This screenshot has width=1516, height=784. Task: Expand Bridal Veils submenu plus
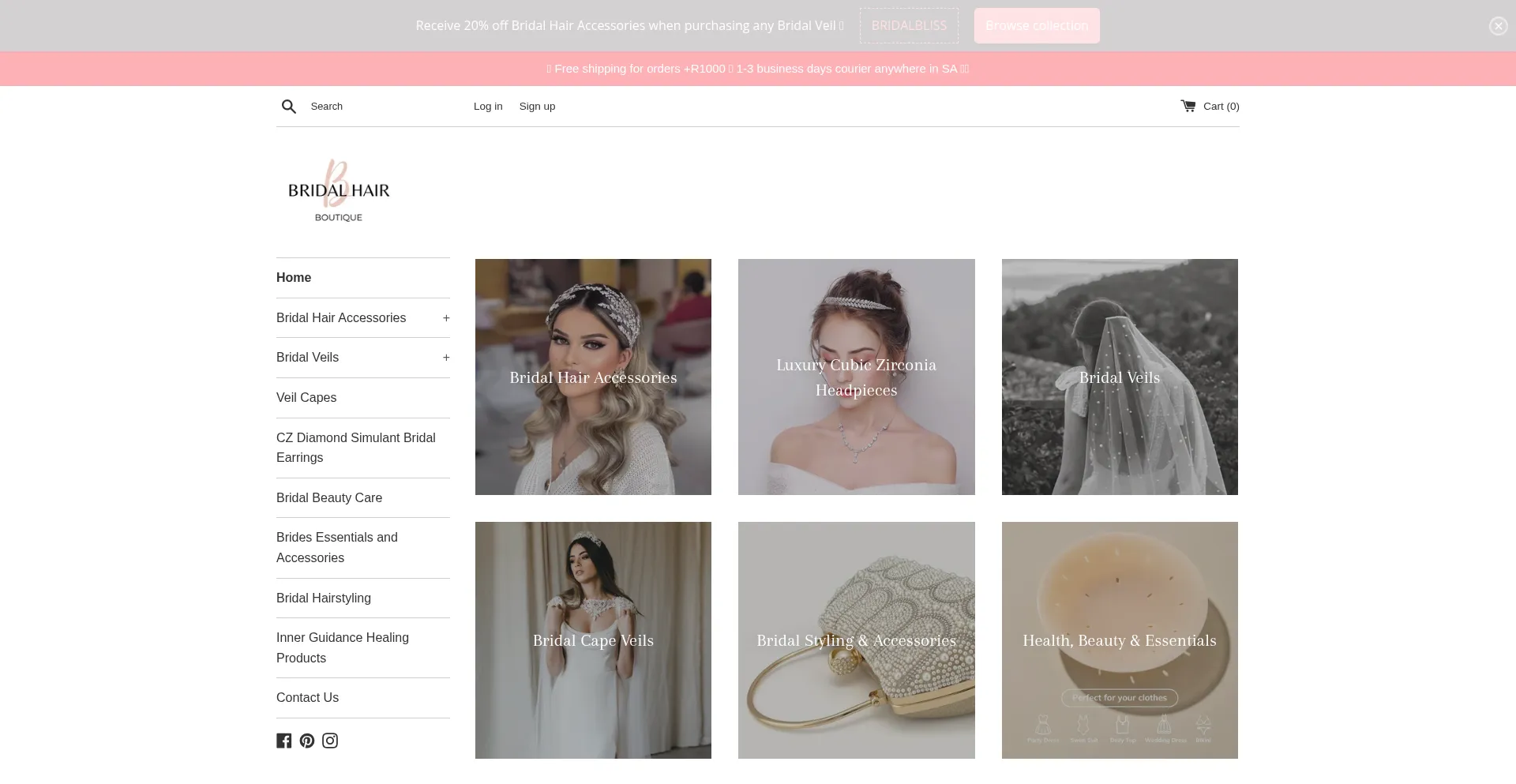[x=446, y=358]
